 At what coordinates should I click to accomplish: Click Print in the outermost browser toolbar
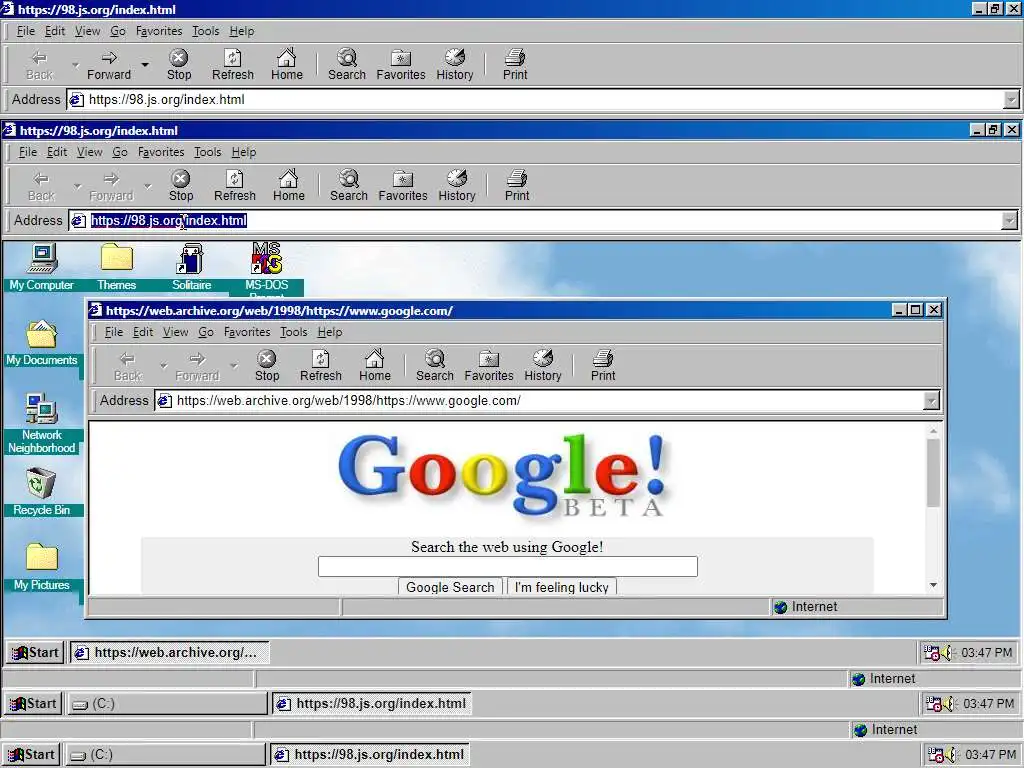(515, 65)
